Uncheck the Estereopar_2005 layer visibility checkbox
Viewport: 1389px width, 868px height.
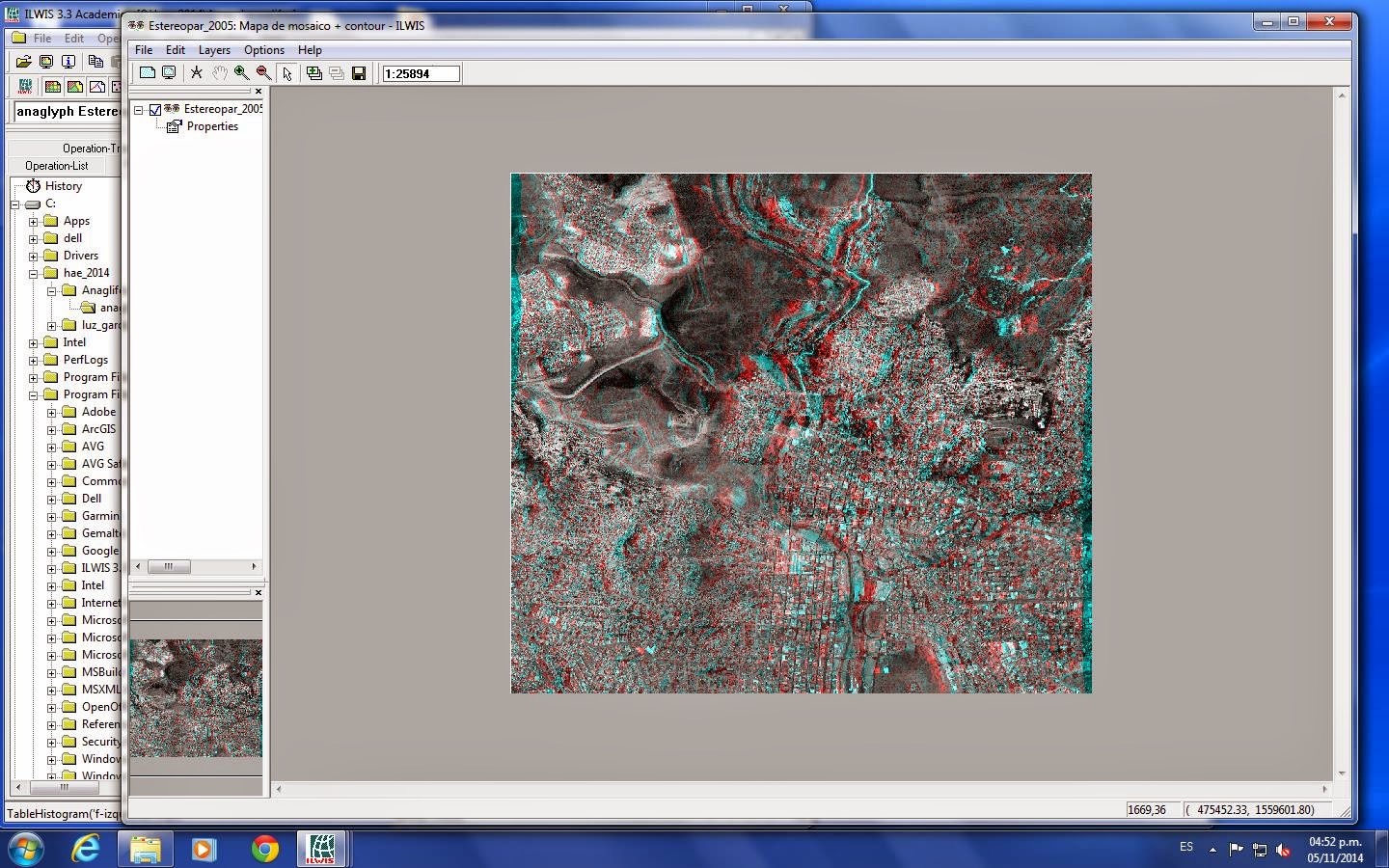[x=154, y=110]
